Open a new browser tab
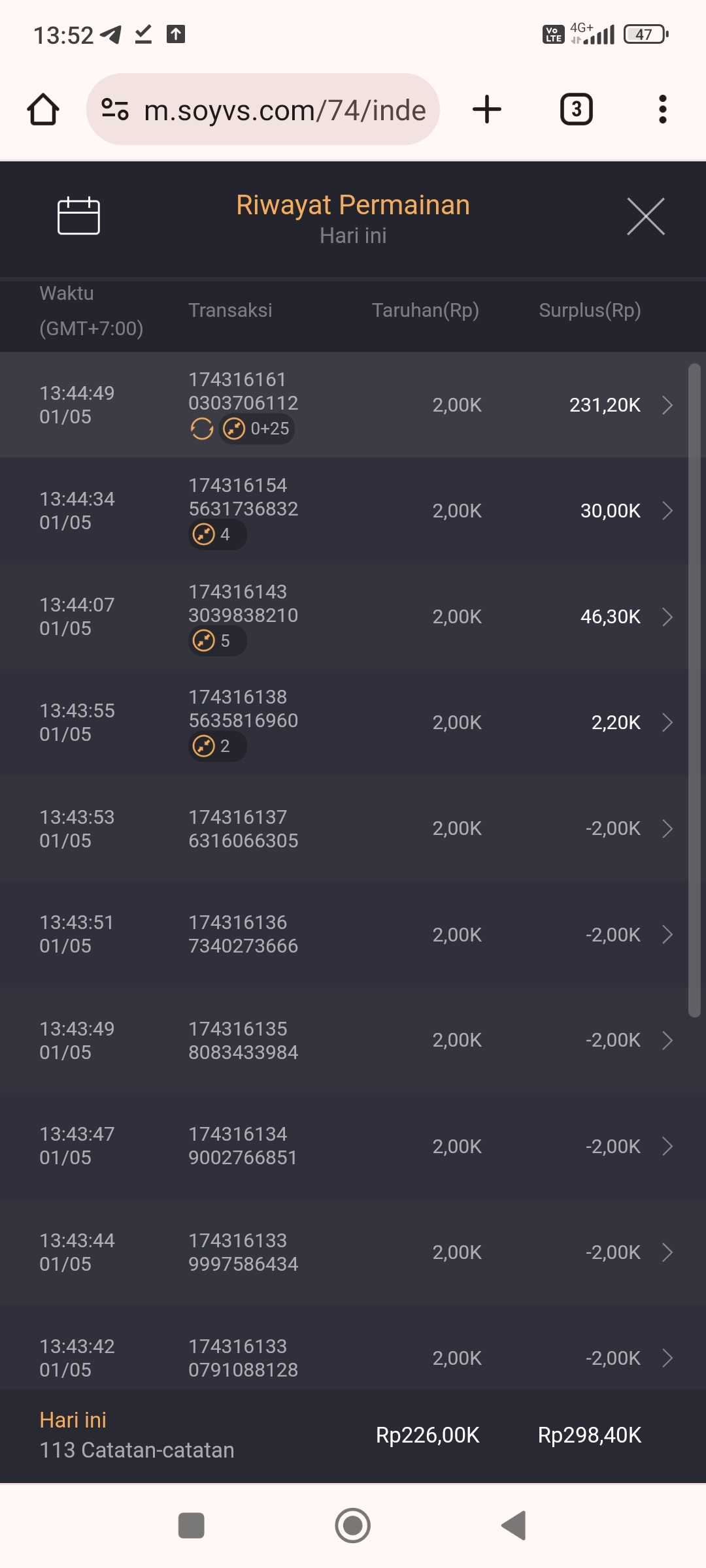The width and height of the screenshot is (706, 1568). click(487, 109)
